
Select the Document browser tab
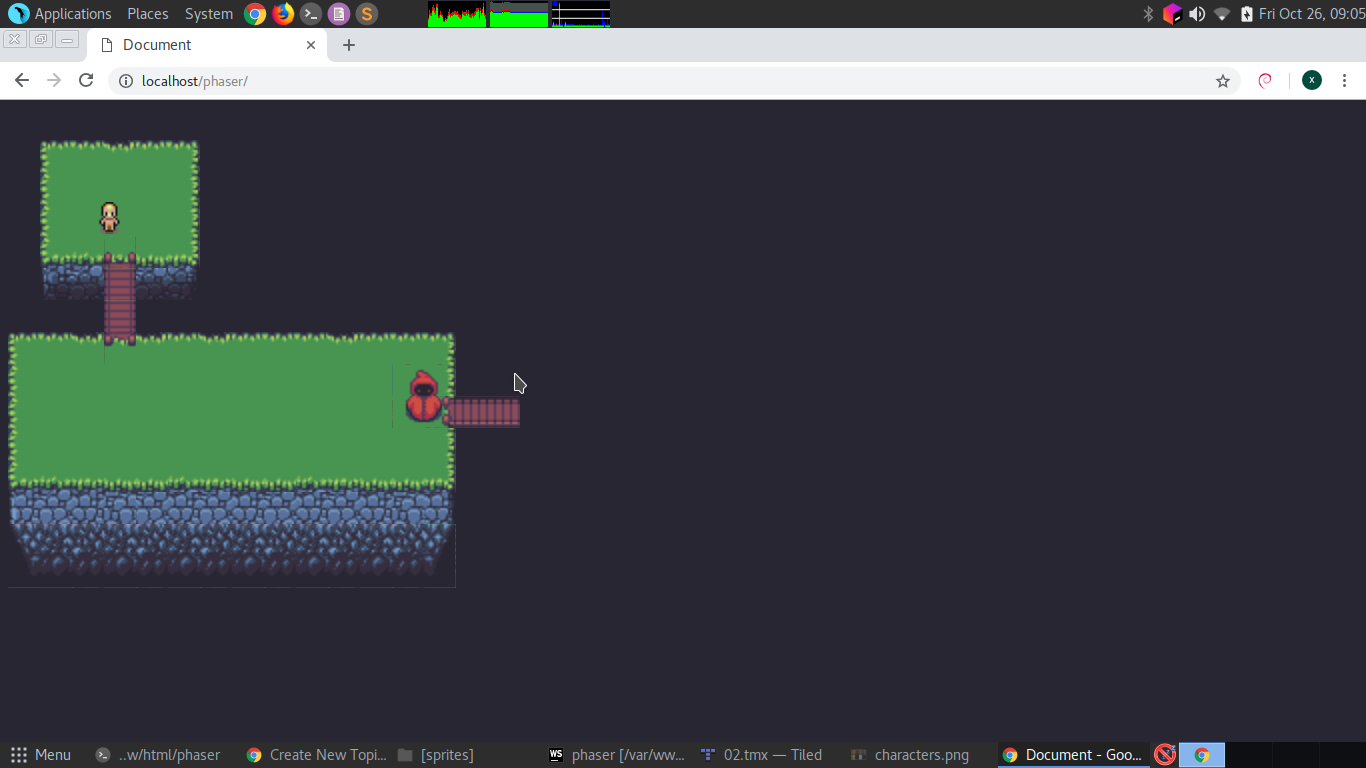click(200, 45)
